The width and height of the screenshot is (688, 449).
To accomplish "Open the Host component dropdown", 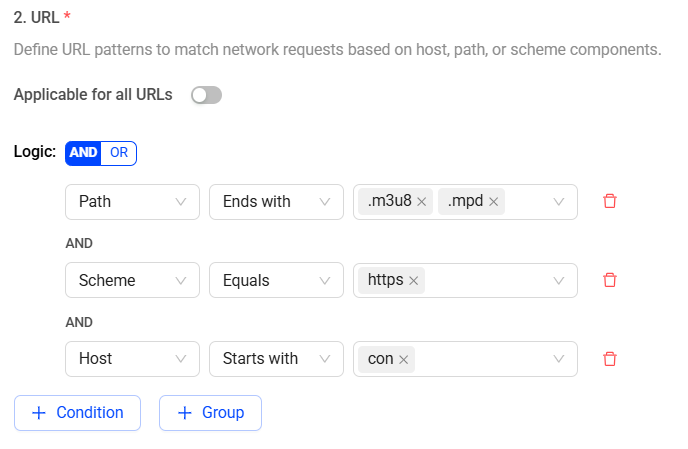I will pyautogui.click(x=132, y=358).
